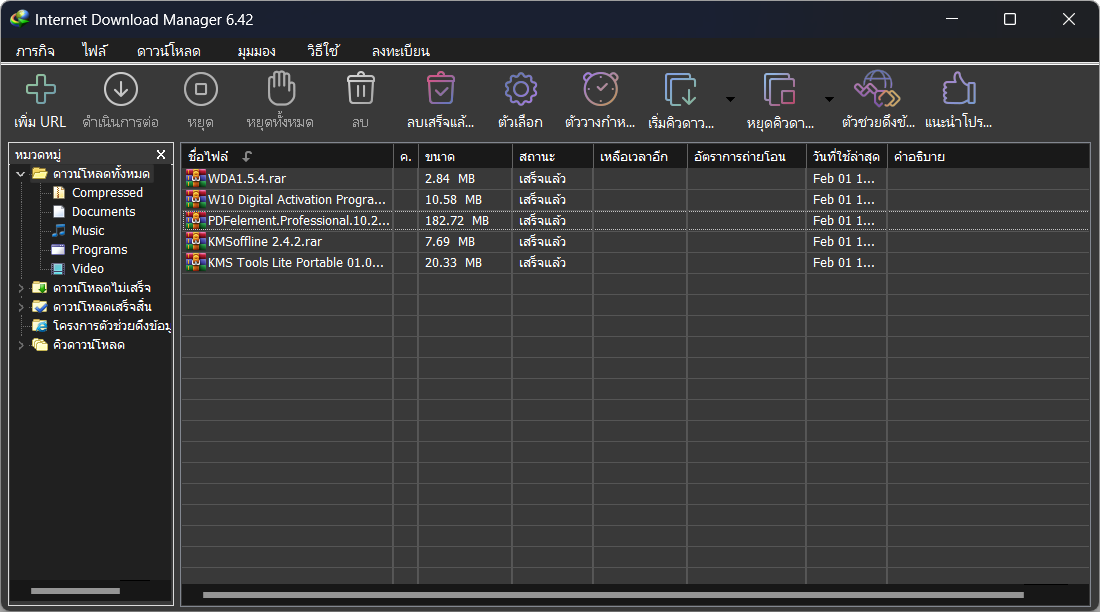The height and width of the screenshot is (612, 1100).
Task: Click the ค. column header
Action: 406,157
